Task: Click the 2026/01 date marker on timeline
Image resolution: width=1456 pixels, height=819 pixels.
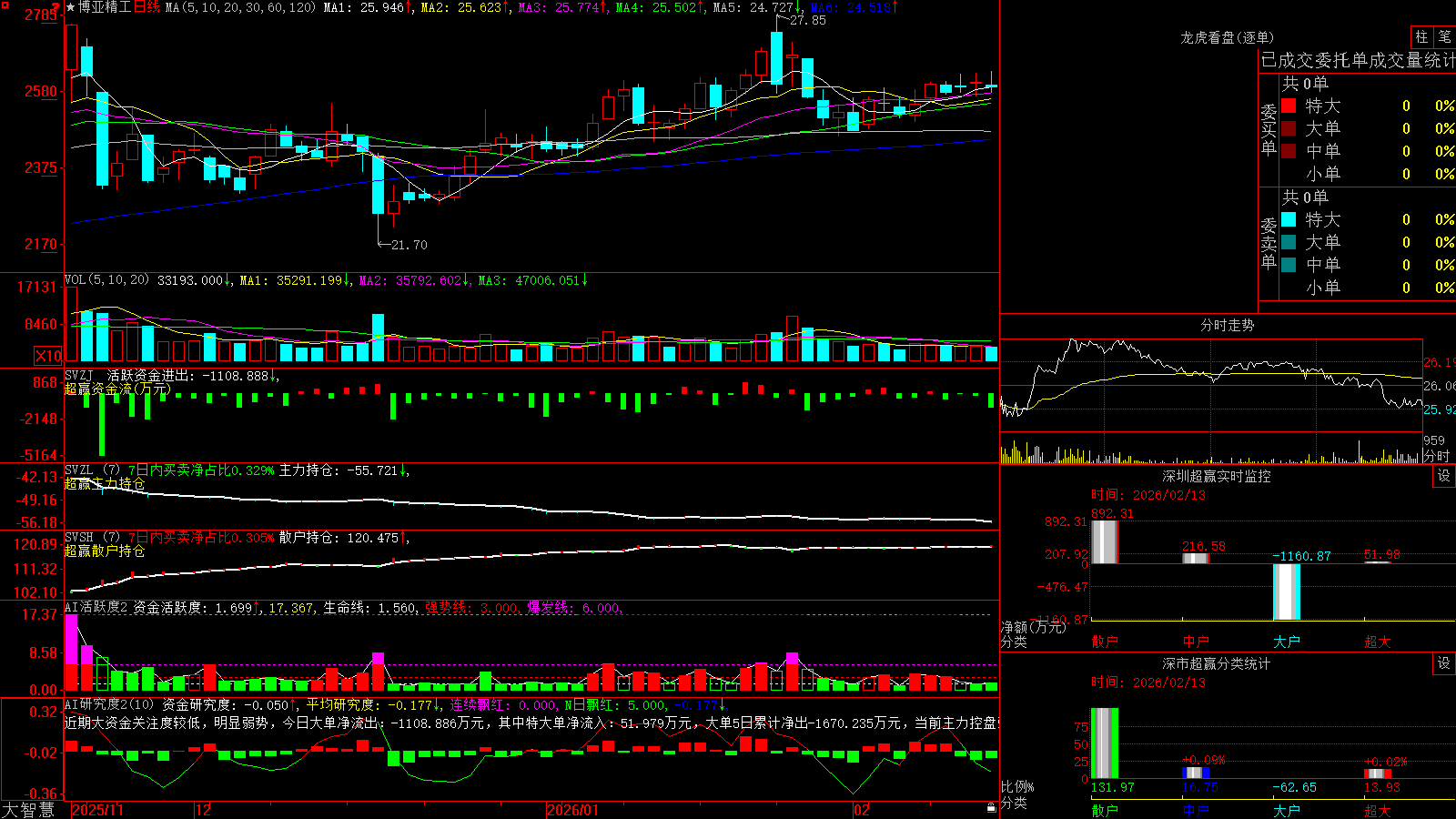Action: pyautogui.click(x=573, y=810)
